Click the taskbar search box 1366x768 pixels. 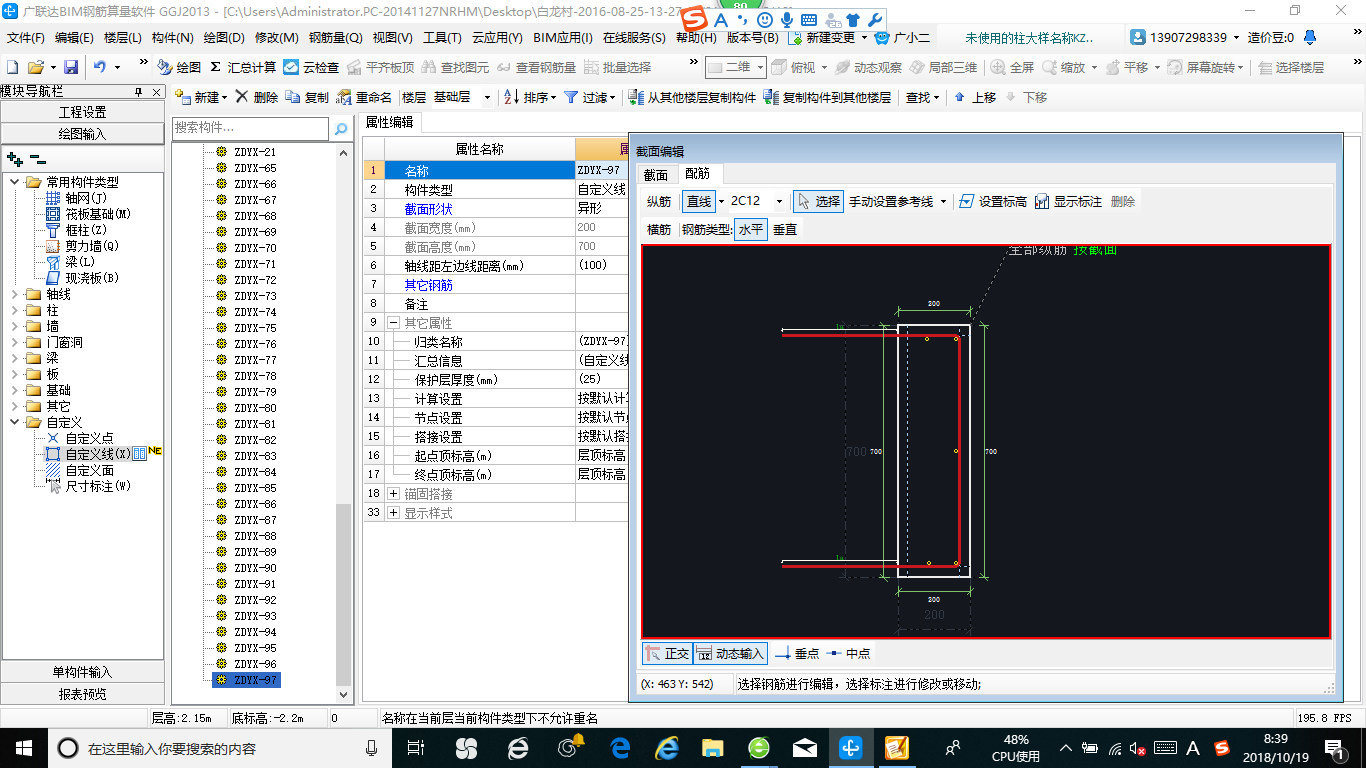220,747
